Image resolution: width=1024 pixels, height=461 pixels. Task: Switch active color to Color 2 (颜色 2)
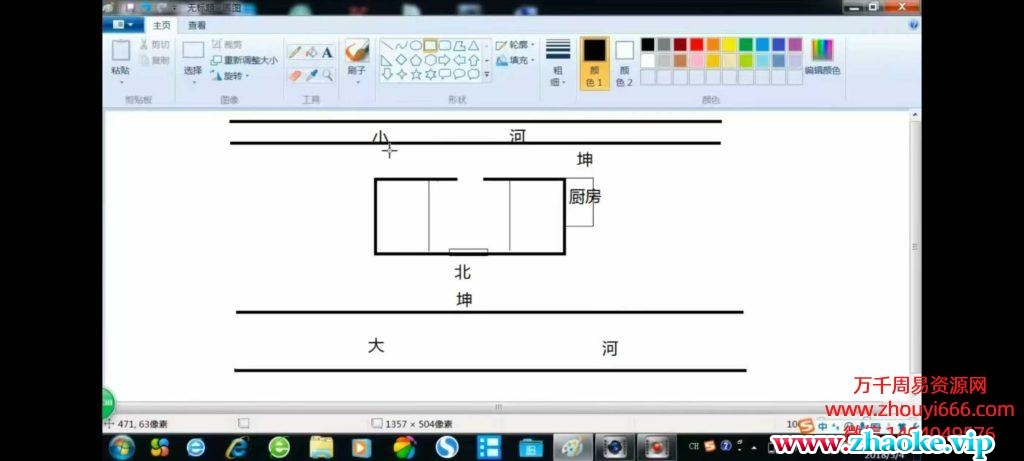click(x=624, y=63)
